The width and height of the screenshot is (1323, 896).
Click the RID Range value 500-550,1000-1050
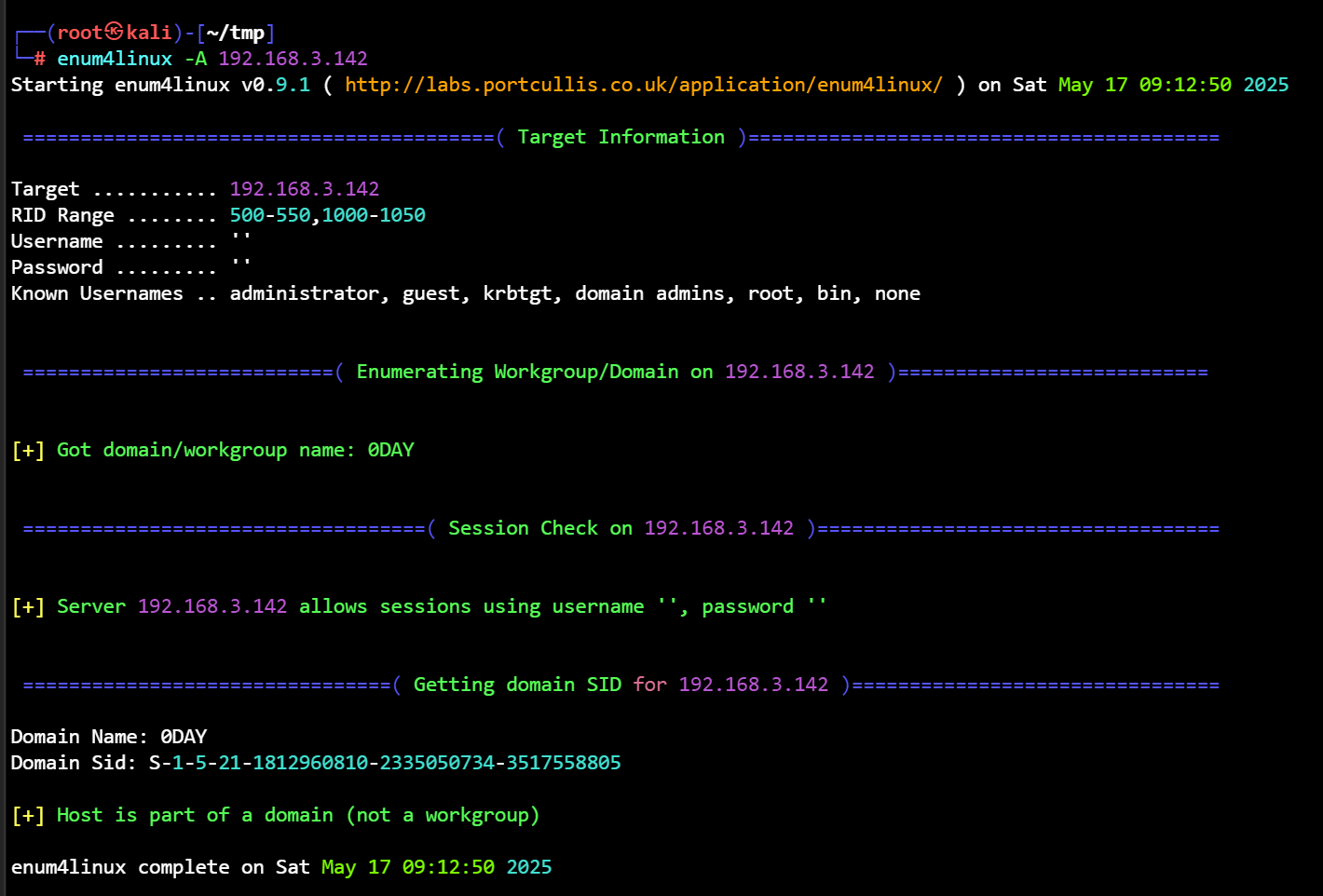click(x=327, y=215)
